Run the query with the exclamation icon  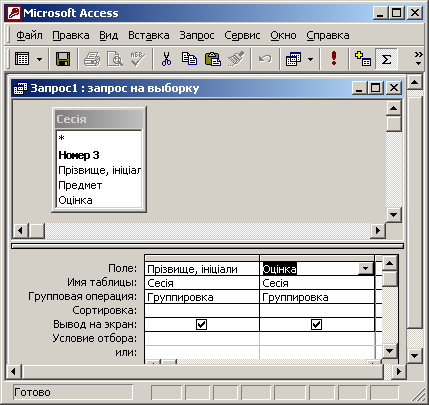[x=334, y=59]
